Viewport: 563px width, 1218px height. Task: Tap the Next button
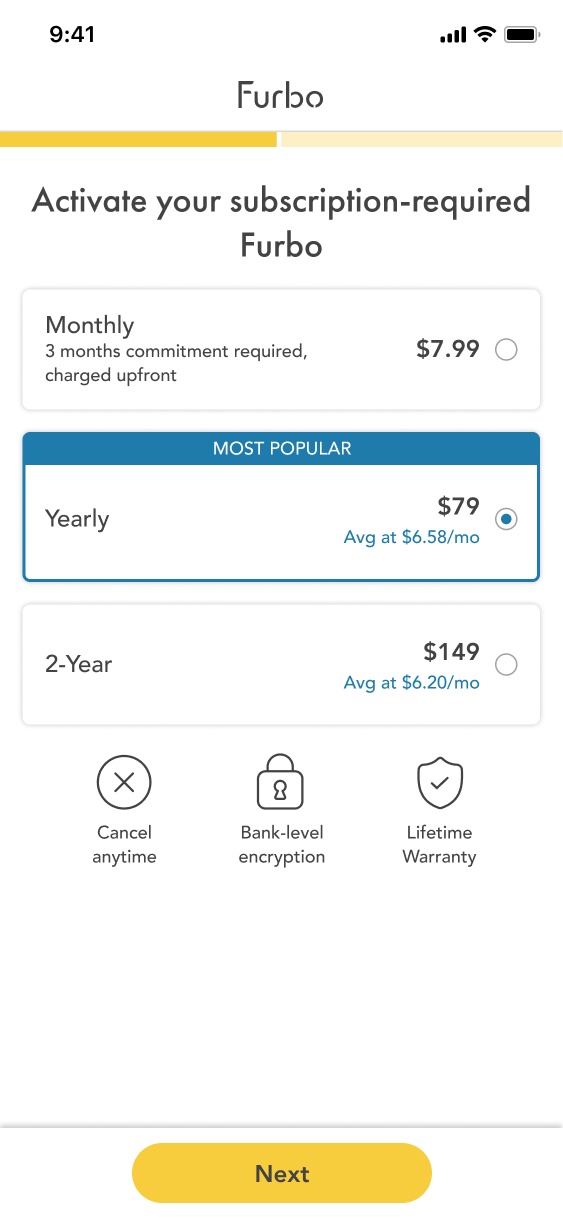(x=282, y=1173)
